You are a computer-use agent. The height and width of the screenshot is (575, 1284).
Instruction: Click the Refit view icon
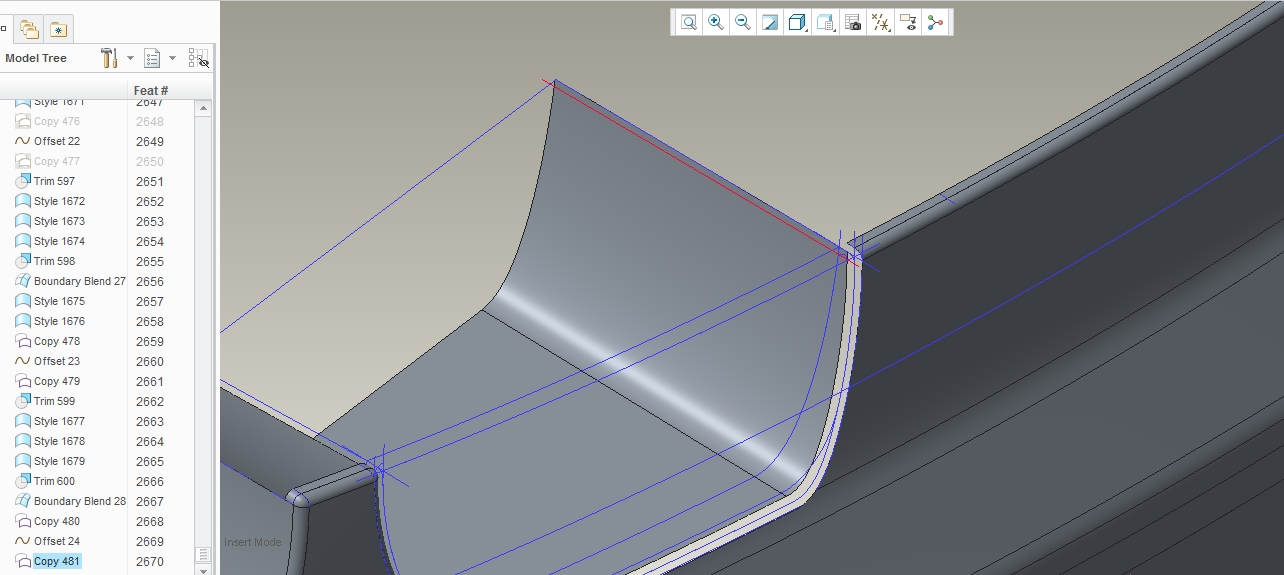689,23
